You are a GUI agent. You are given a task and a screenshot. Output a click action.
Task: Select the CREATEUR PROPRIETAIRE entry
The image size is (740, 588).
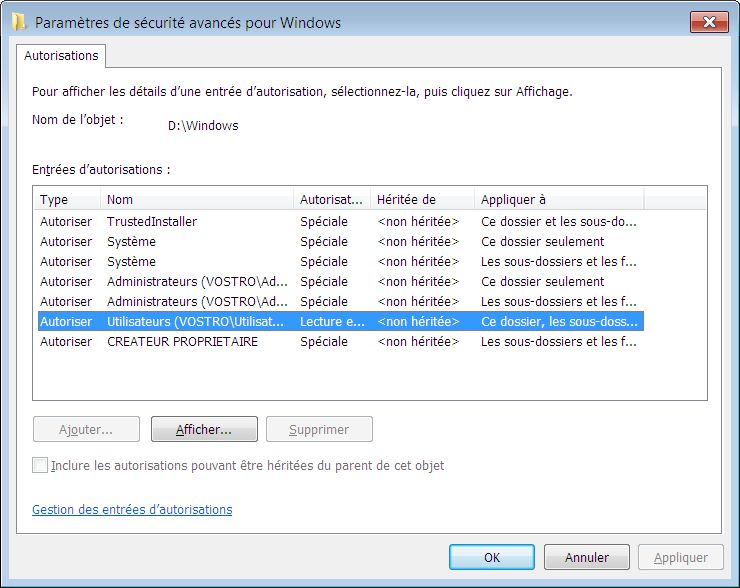coord(340,342)
